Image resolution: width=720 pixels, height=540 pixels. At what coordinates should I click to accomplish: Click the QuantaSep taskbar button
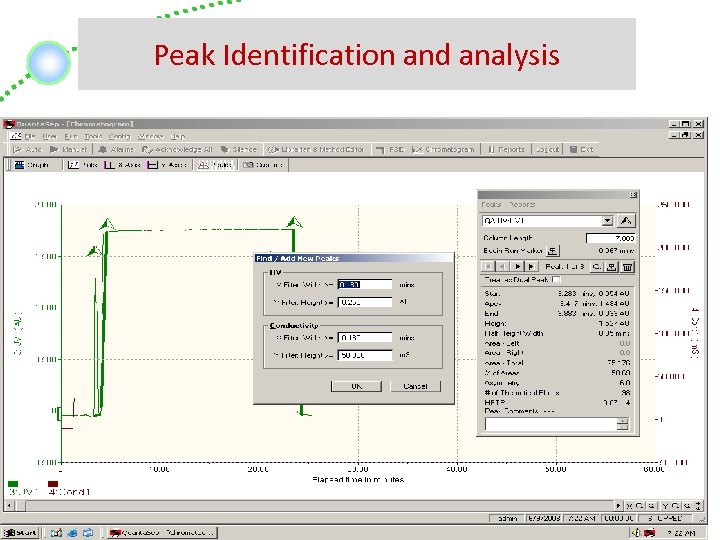(x=162, y=533)
